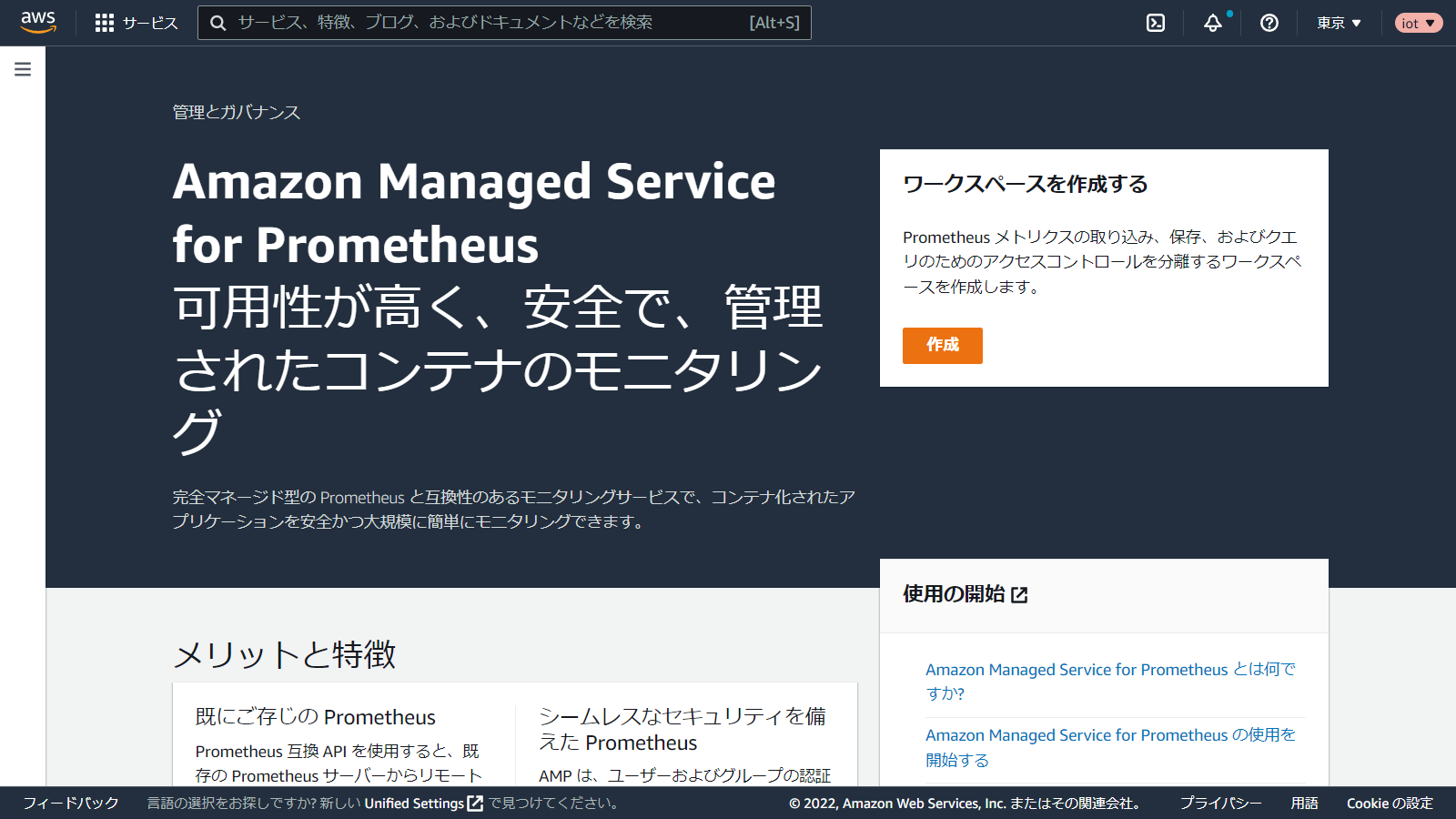Click フィードバック in the footer

pos(71,803)
